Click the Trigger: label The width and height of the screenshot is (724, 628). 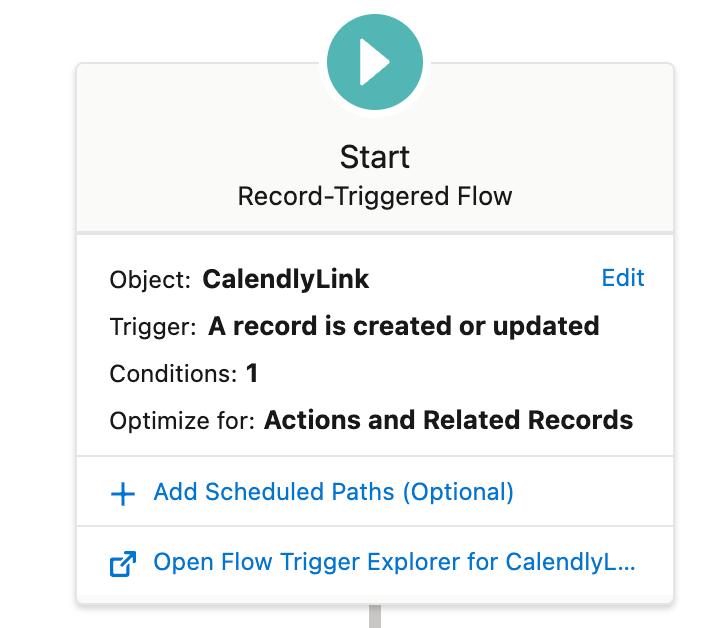pos(154,327)
